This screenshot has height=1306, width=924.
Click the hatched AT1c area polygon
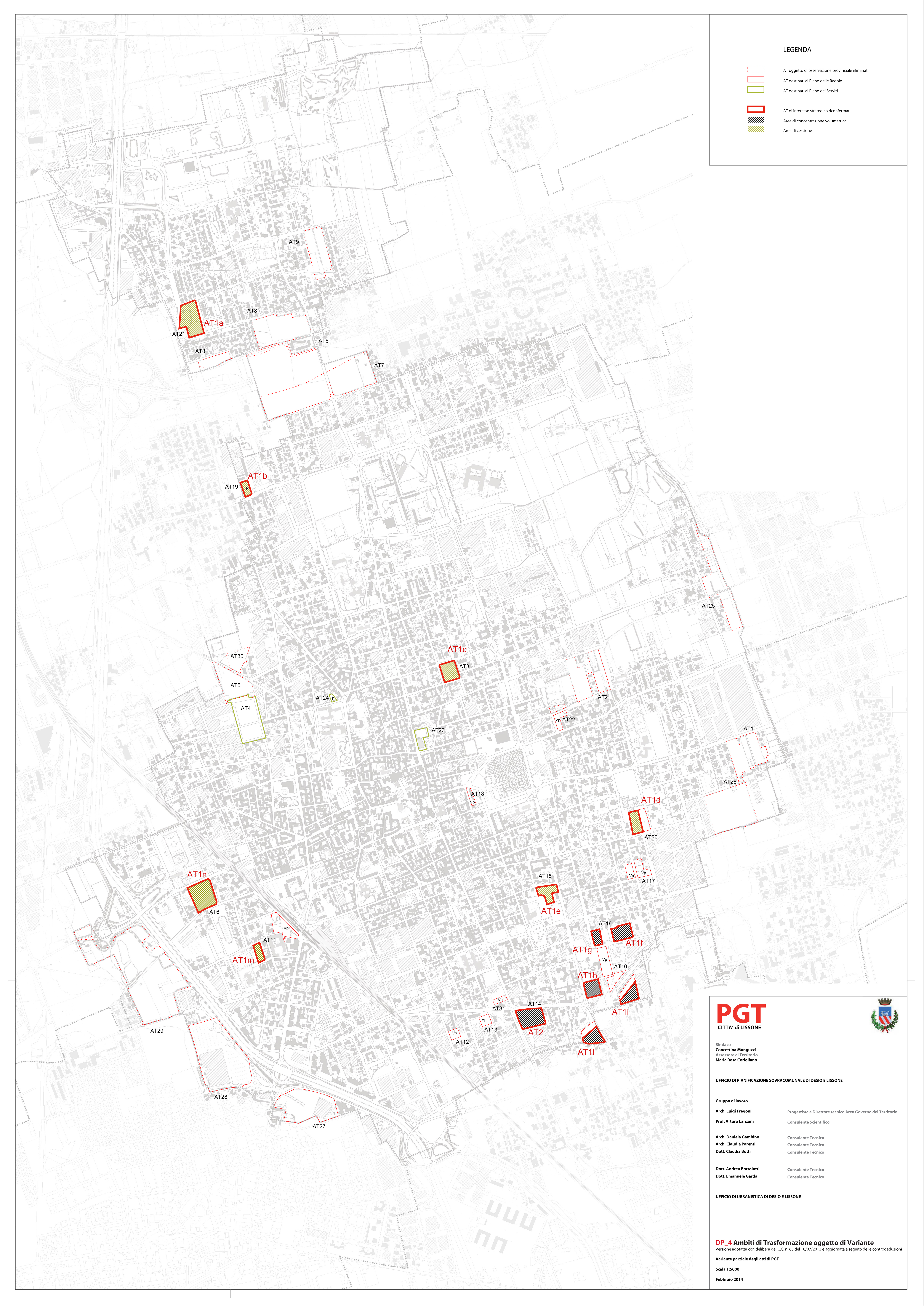[x=449, y=671]
